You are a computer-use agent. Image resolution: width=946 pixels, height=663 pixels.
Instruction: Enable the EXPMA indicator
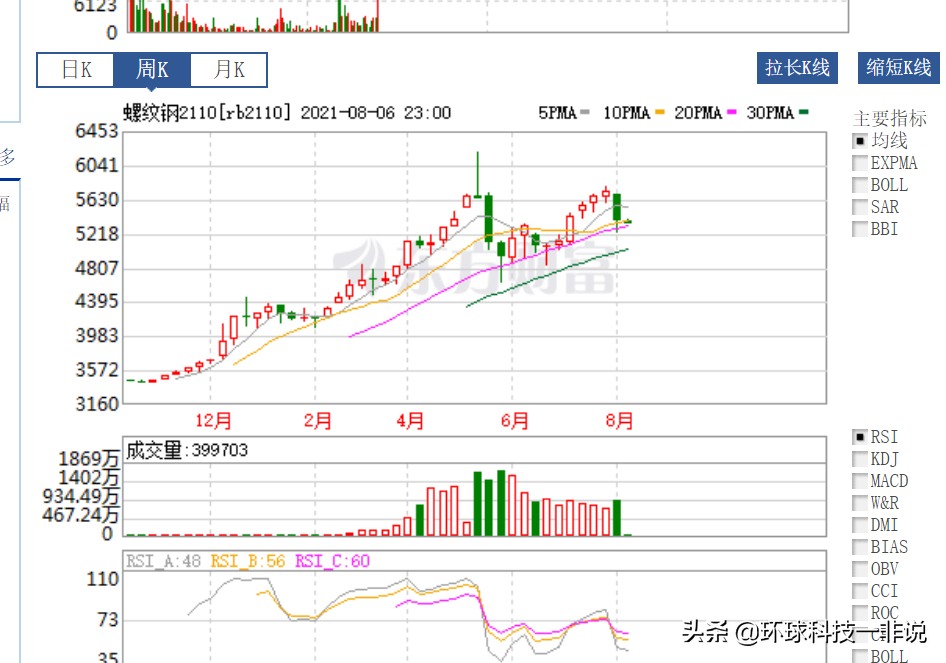(861, 163)
